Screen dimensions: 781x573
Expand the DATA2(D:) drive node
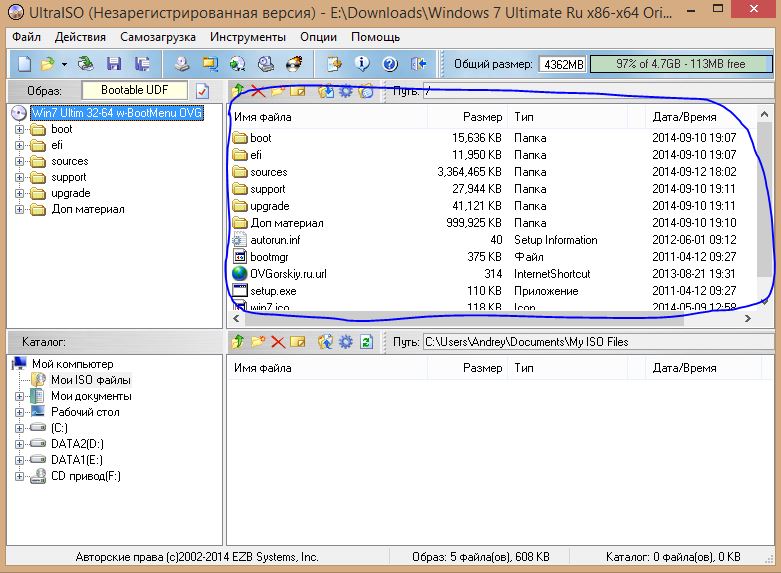(x=19, y=444)
